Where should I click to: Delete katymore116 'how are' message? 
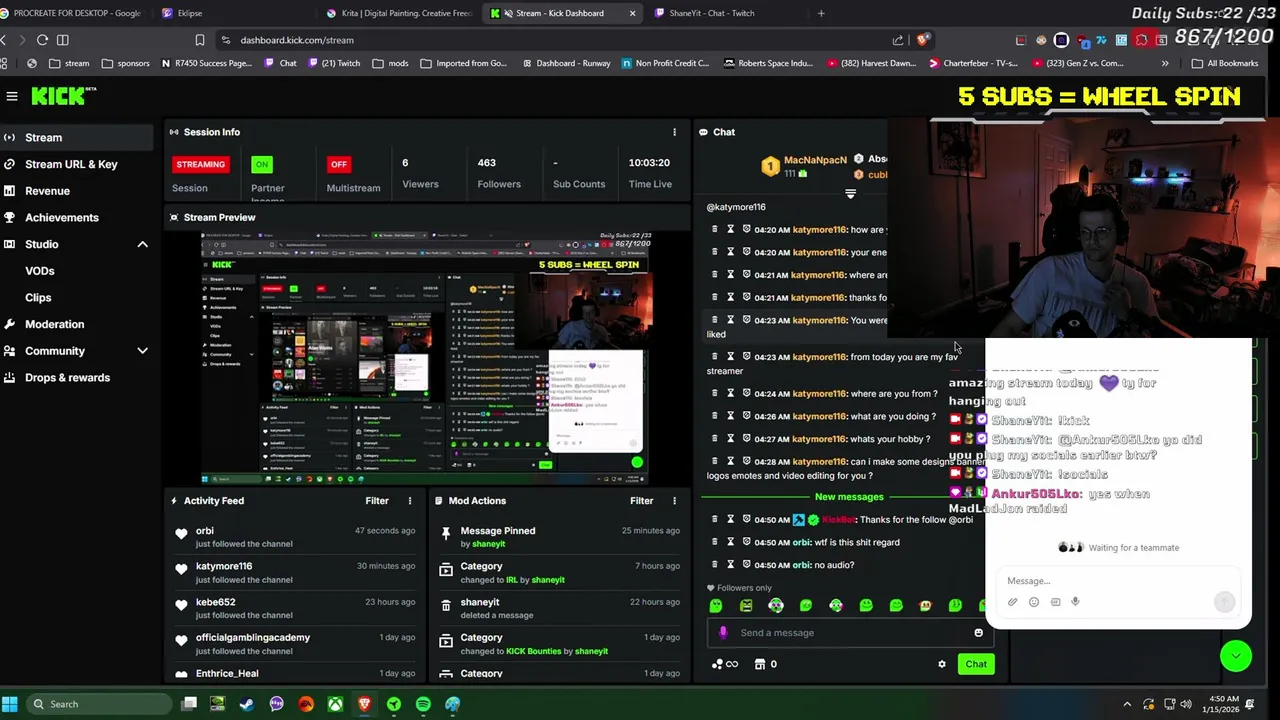pyautogui.click(x=714, y=229)
